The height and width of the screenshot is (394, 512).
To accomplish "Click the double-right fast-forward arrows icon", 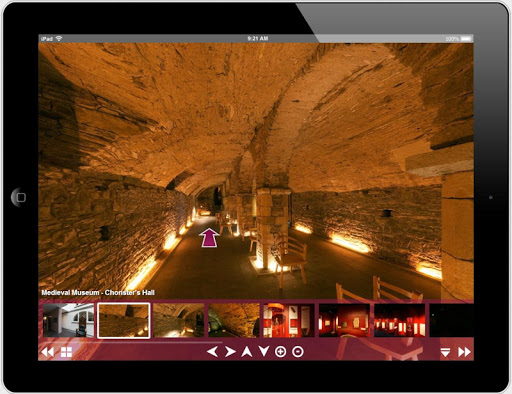I will 464,352.
